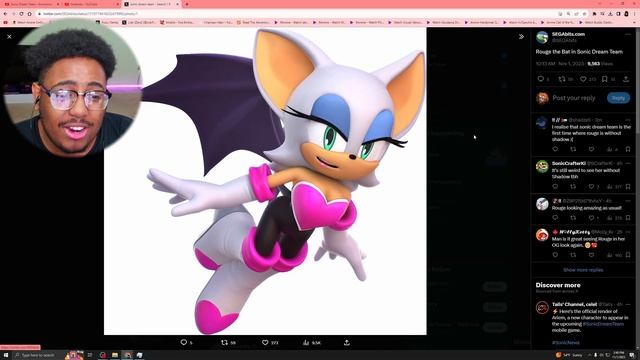Screen dimensions: 640x360
Task: Click the browser back arrow
Action: (5, 13)
